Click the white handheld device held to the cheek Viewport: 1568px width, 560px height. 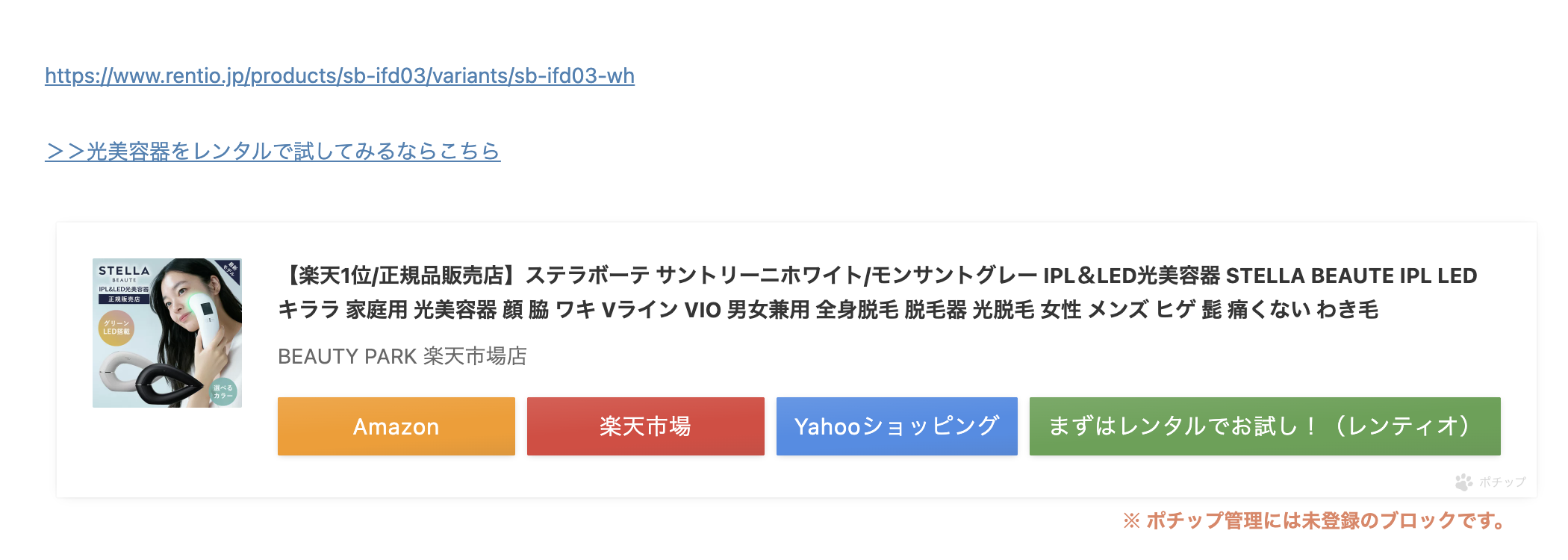click(x=205, y=317)
